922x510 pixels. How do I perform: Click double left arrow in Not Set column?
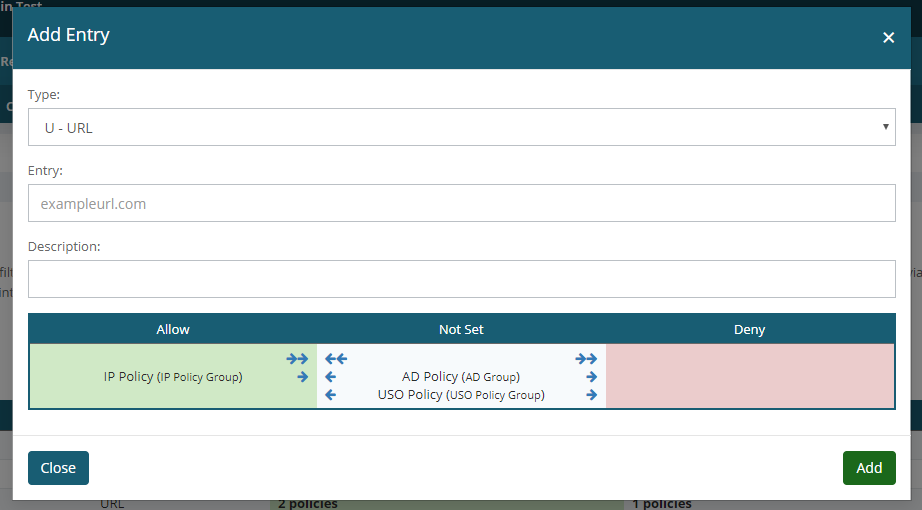336,359
